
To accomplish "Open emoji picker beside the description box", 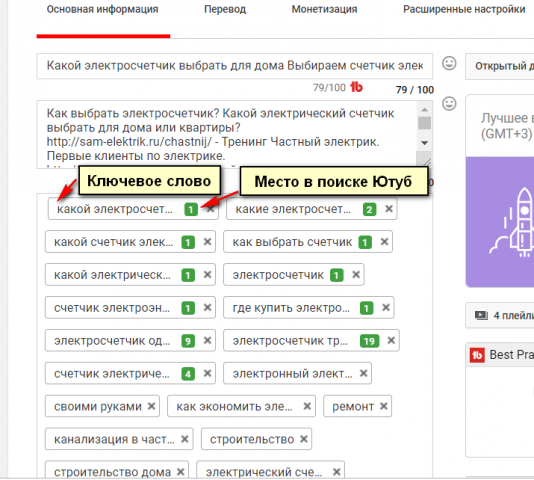I will (x=449, y=104).
